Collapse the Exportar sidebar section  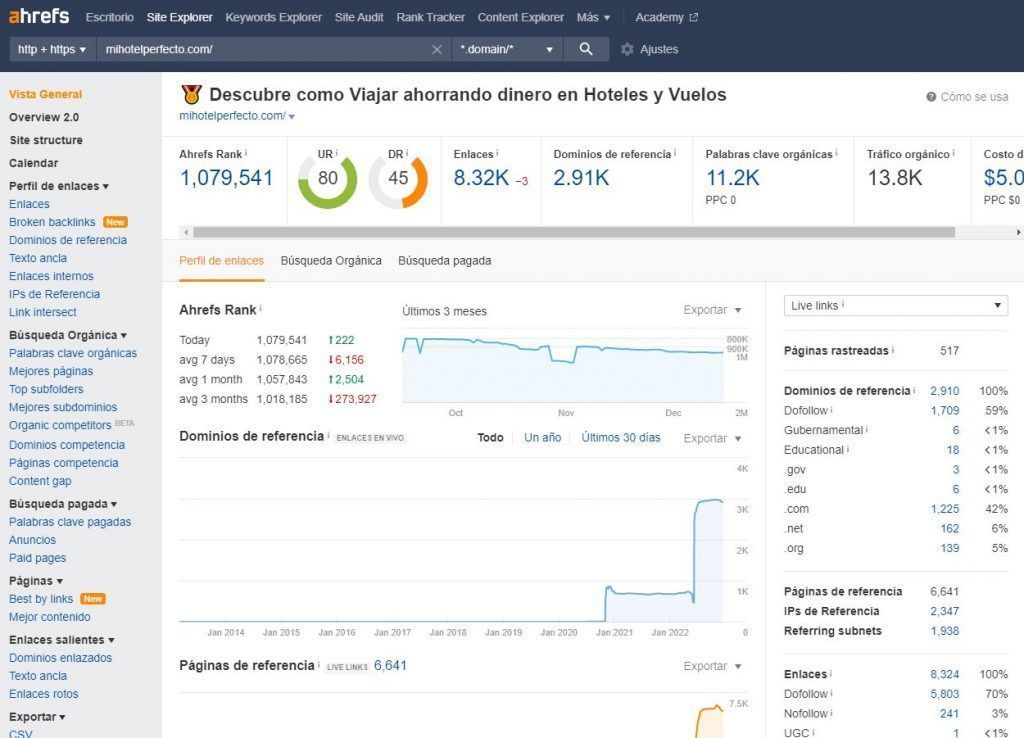click(37, 716)
